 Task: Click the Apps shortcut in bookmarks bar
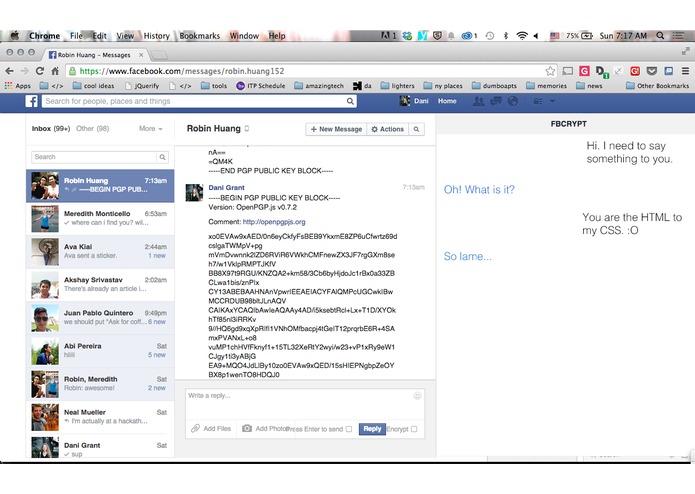click(18, 86)
